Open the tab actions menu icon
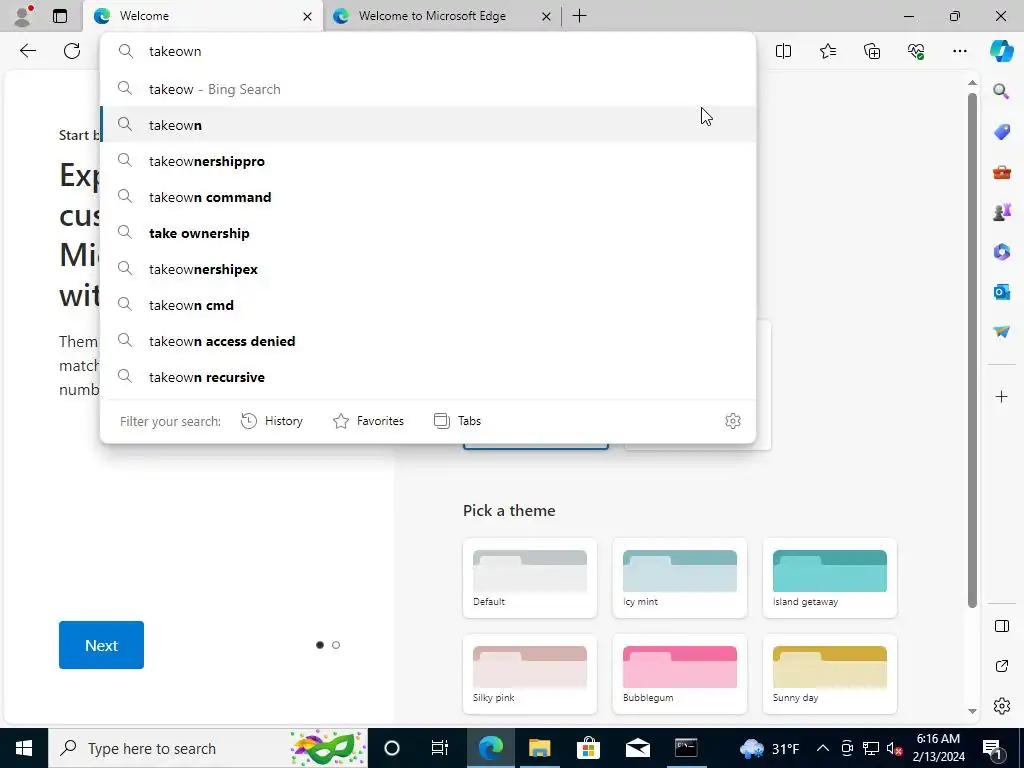The width and height of the screenshot is (1024, 768). (60, 16)
